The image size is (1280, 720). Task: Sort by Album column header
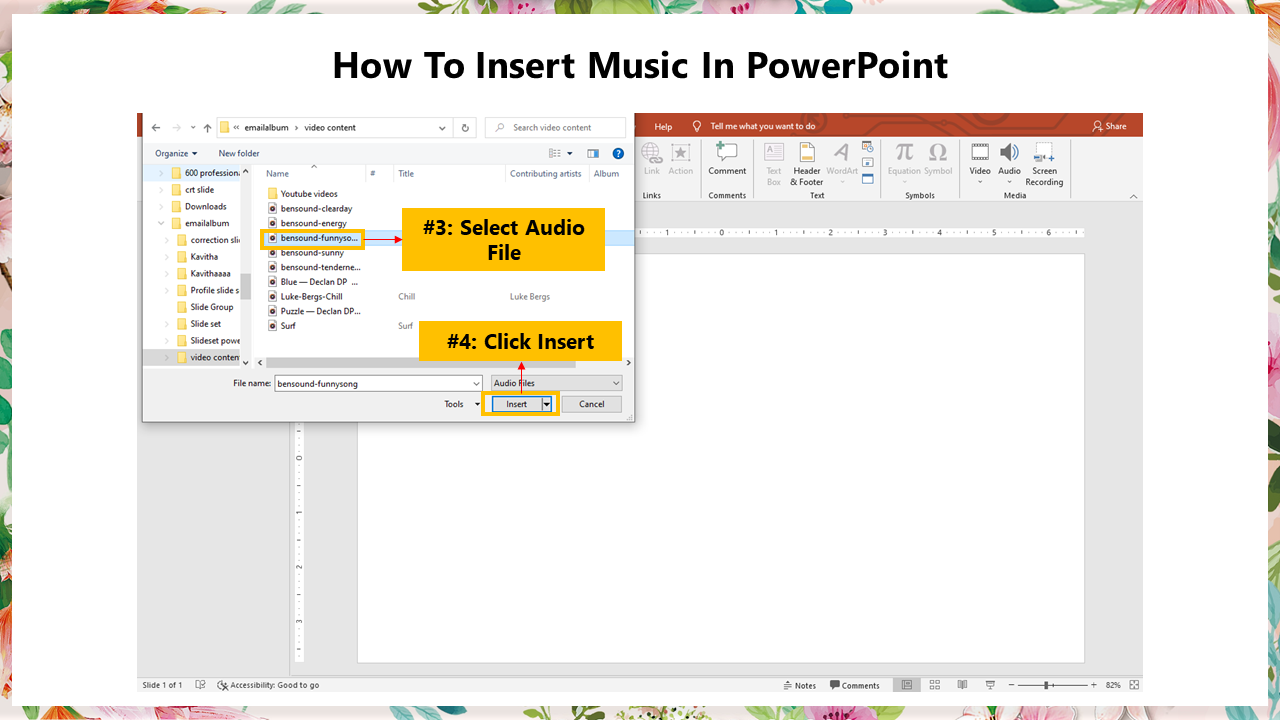point(606,174)
